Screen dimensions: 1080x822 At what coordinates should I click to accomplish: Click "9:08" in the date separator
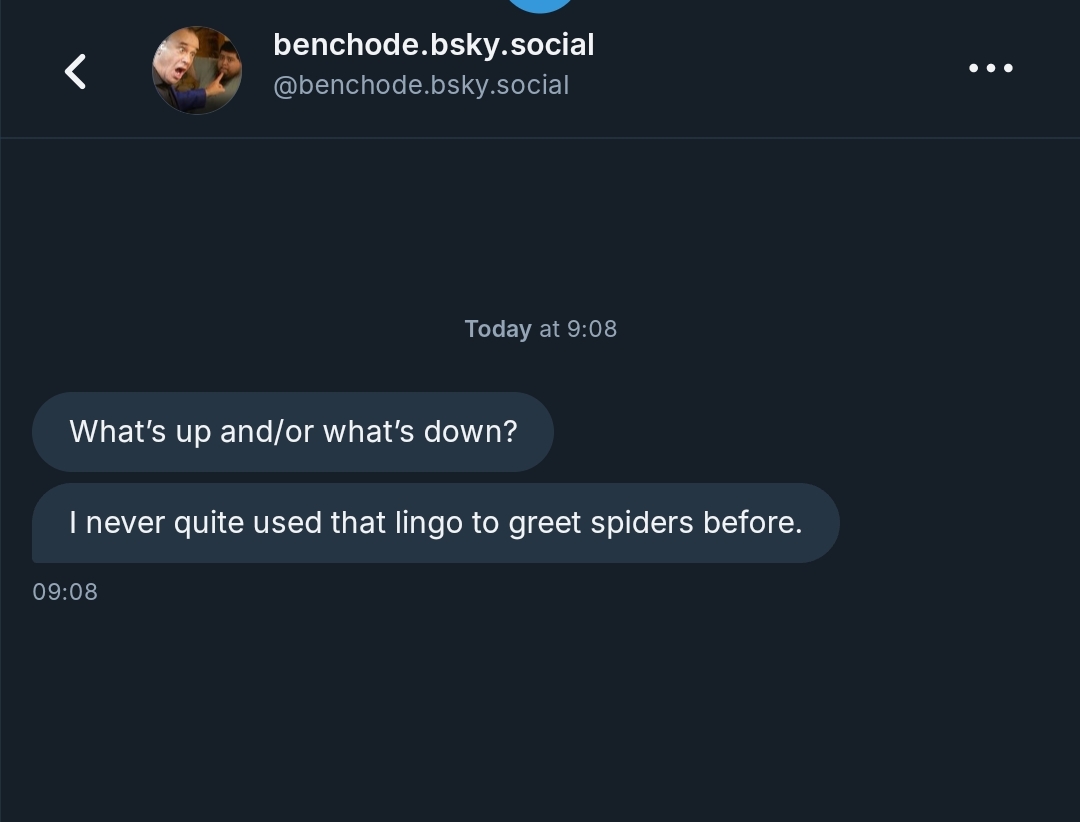coord(591,329)
